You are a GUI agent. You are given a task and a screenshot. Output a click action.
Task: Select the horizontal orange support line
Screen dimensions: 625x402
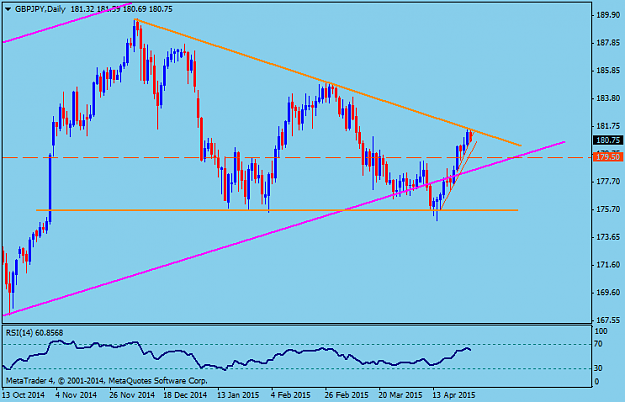coord(277,210)
